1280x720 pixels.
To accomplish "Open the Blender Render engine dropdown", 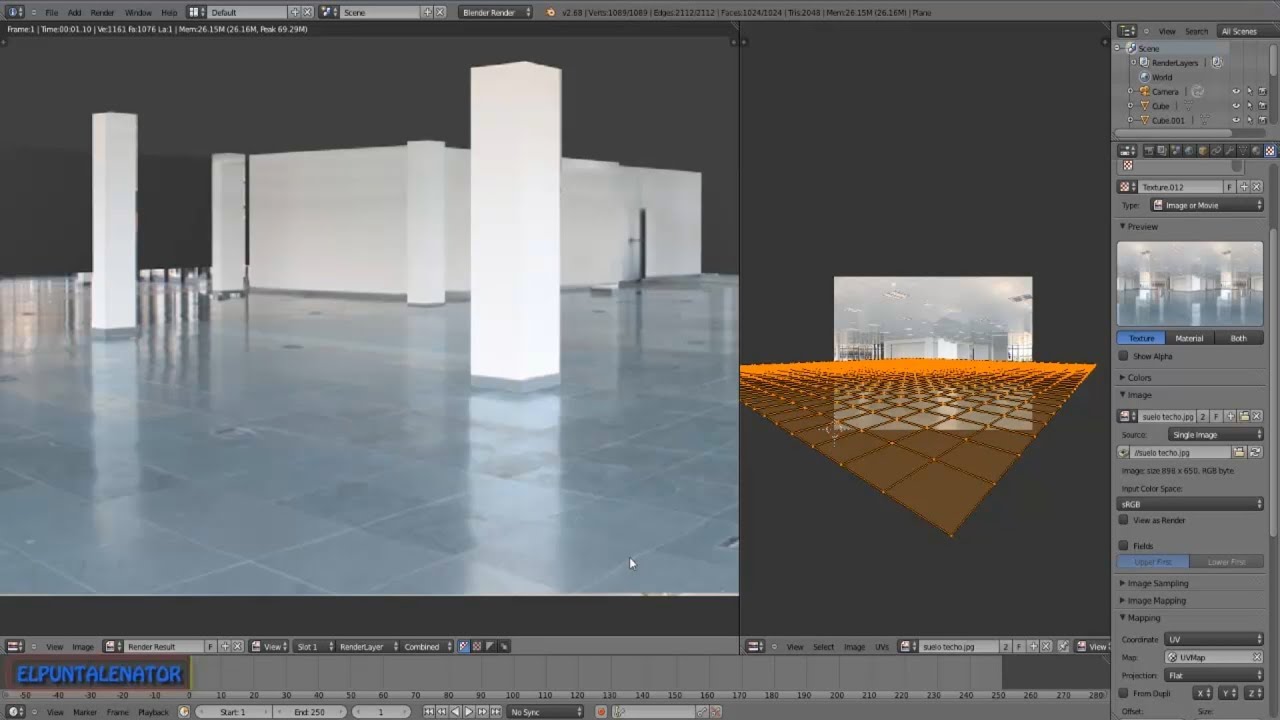I will pos(496,12).
